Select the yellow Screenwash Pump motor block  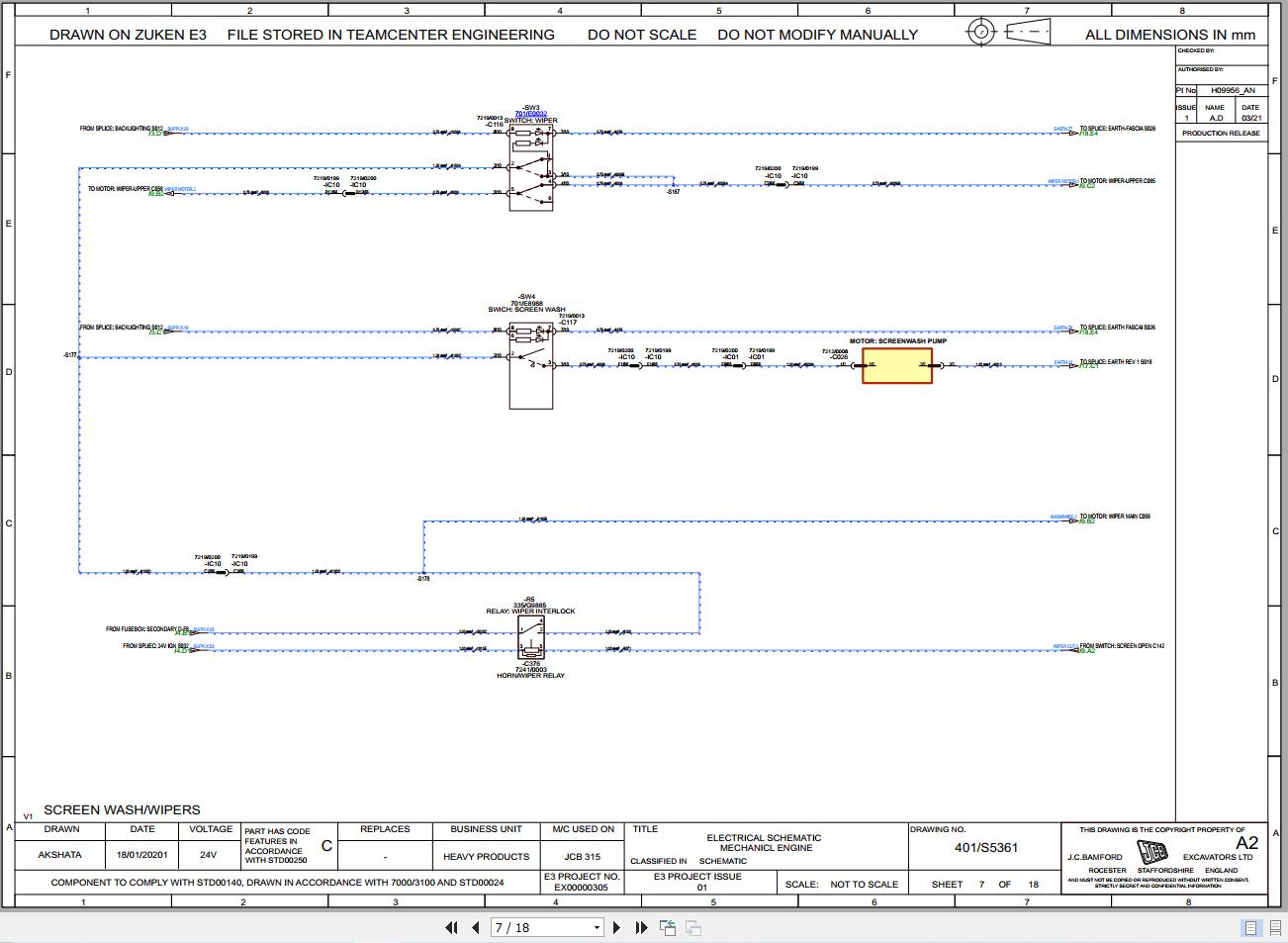tap(897, 365)
